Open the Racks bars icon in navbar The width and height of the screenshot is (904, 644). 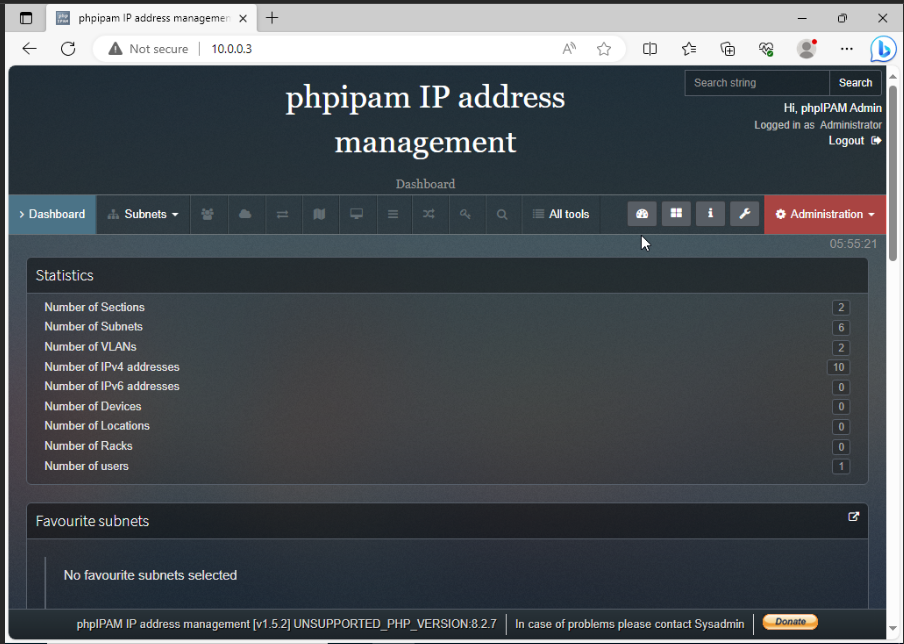click(x=393, y=214)
